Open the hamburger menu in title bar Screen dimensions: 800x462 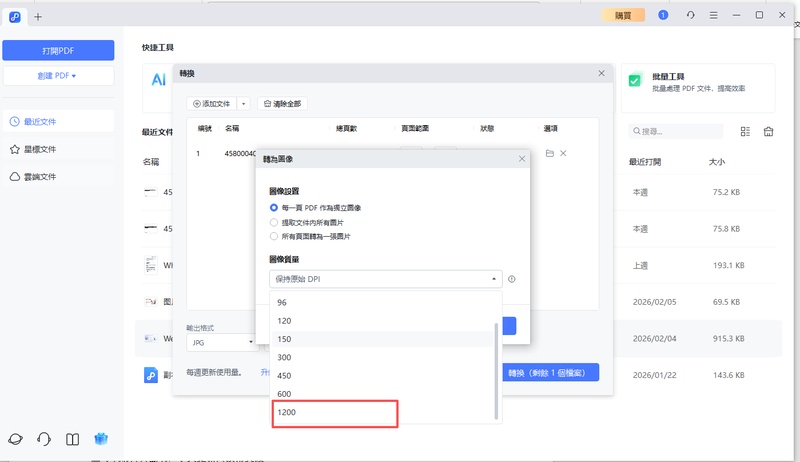pyautogui.click(x=713, y=15)
